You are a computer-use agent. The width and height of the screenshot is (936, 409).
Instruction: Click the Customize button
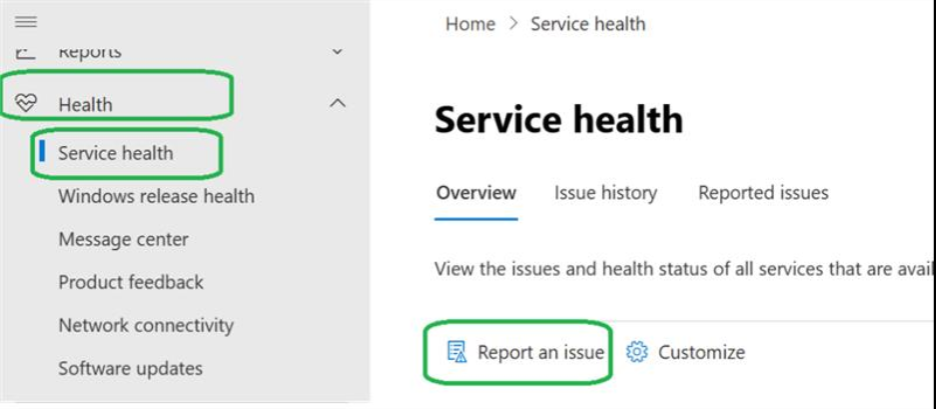[x=685, y=352]
